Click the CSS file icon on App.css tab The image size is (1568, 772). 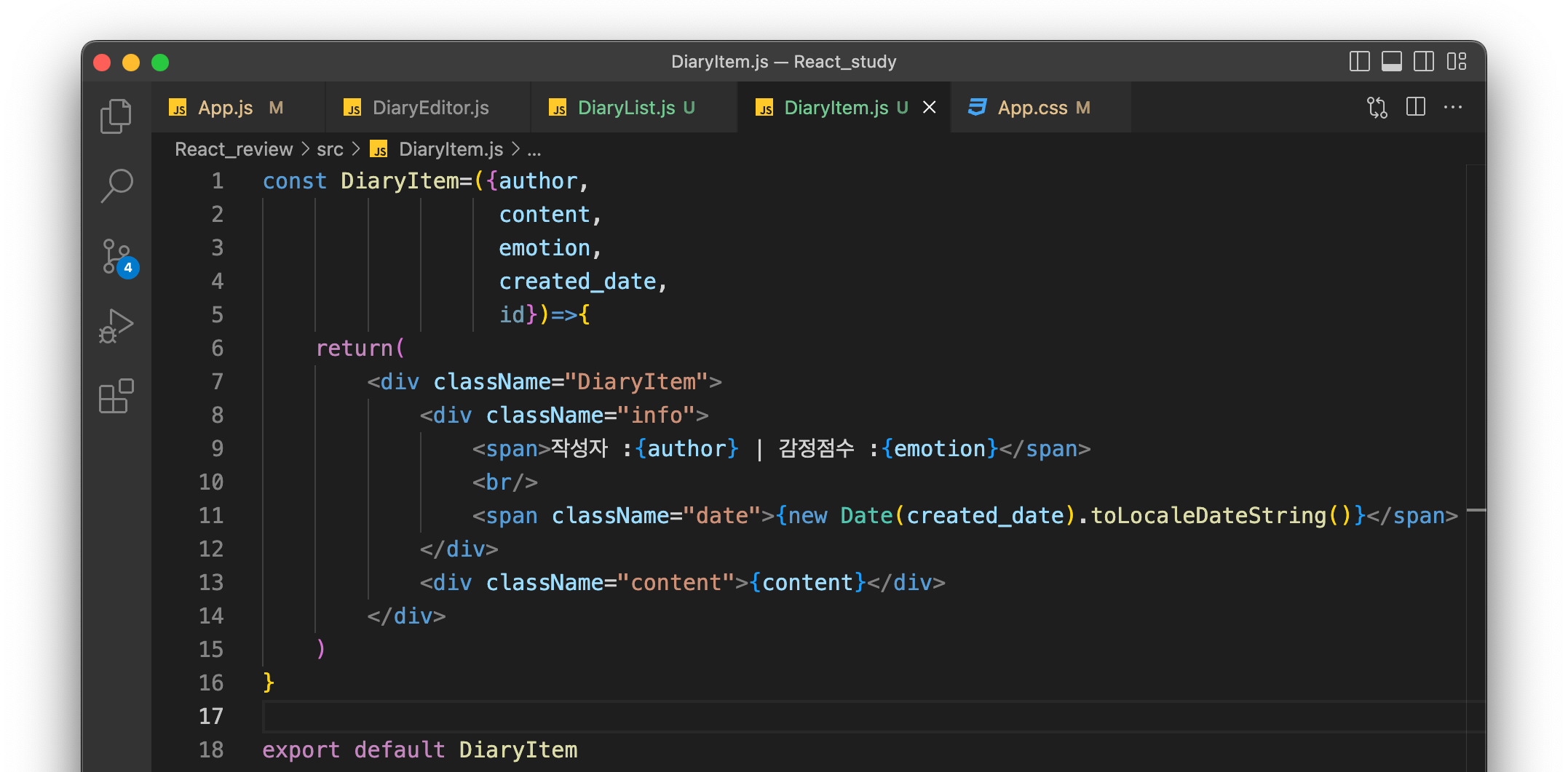(x=977, y=108)
